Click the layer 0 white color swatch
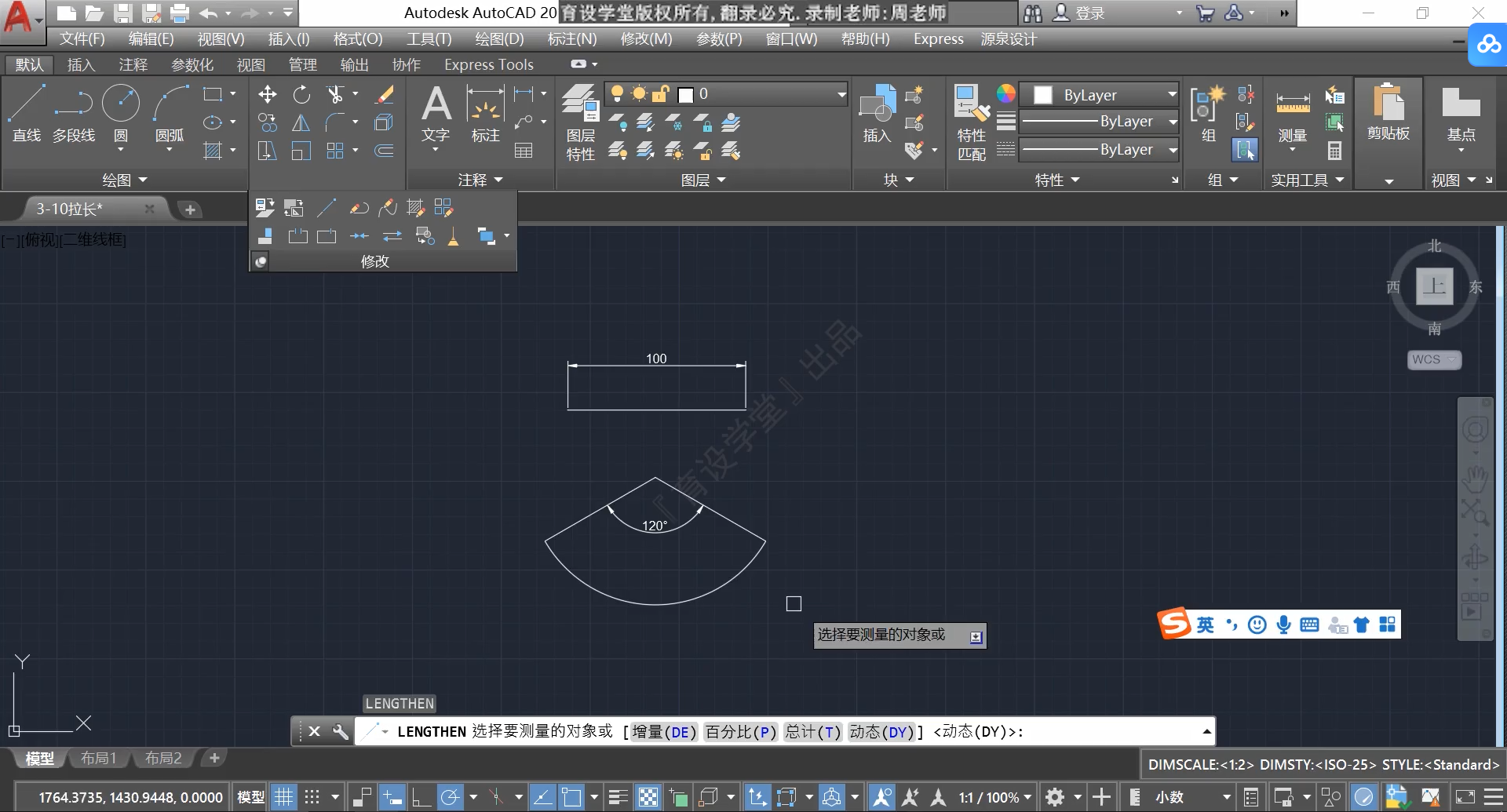The height and width of the screenshot is (812, 1507). point(685,95)
